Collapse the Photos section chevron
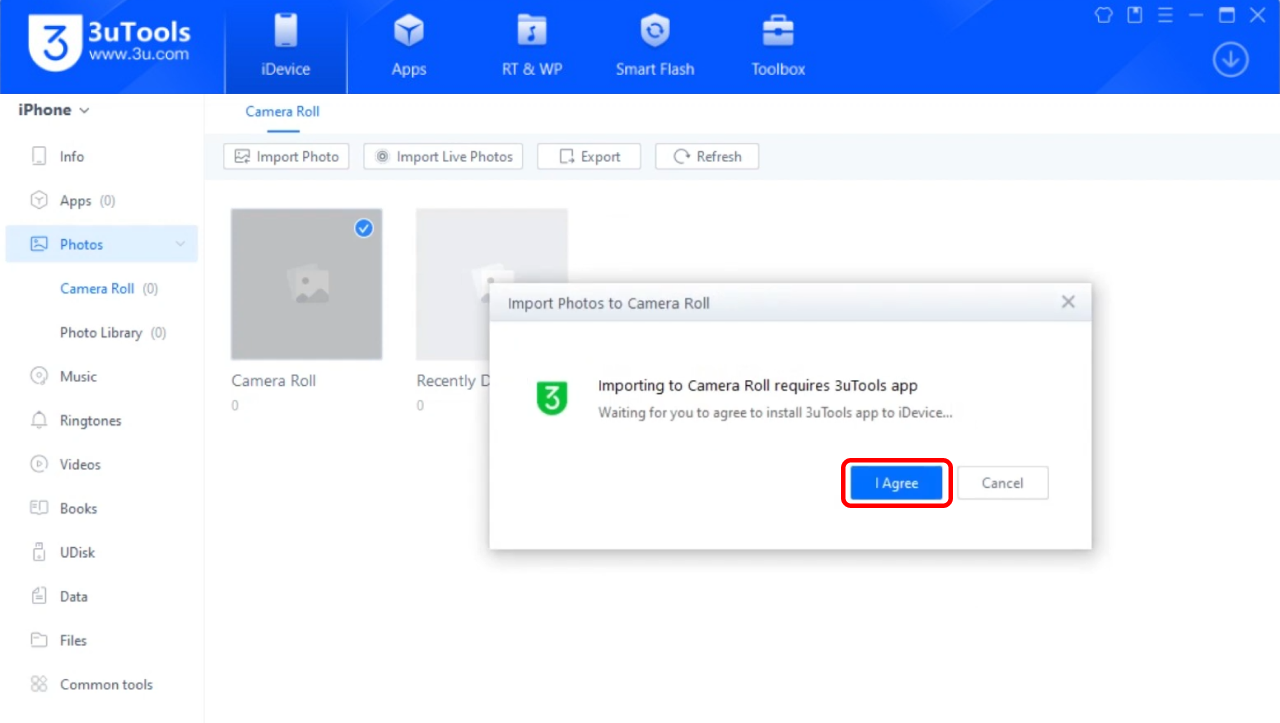Viewport: 1280px width, 723px height. pos(180,245)
